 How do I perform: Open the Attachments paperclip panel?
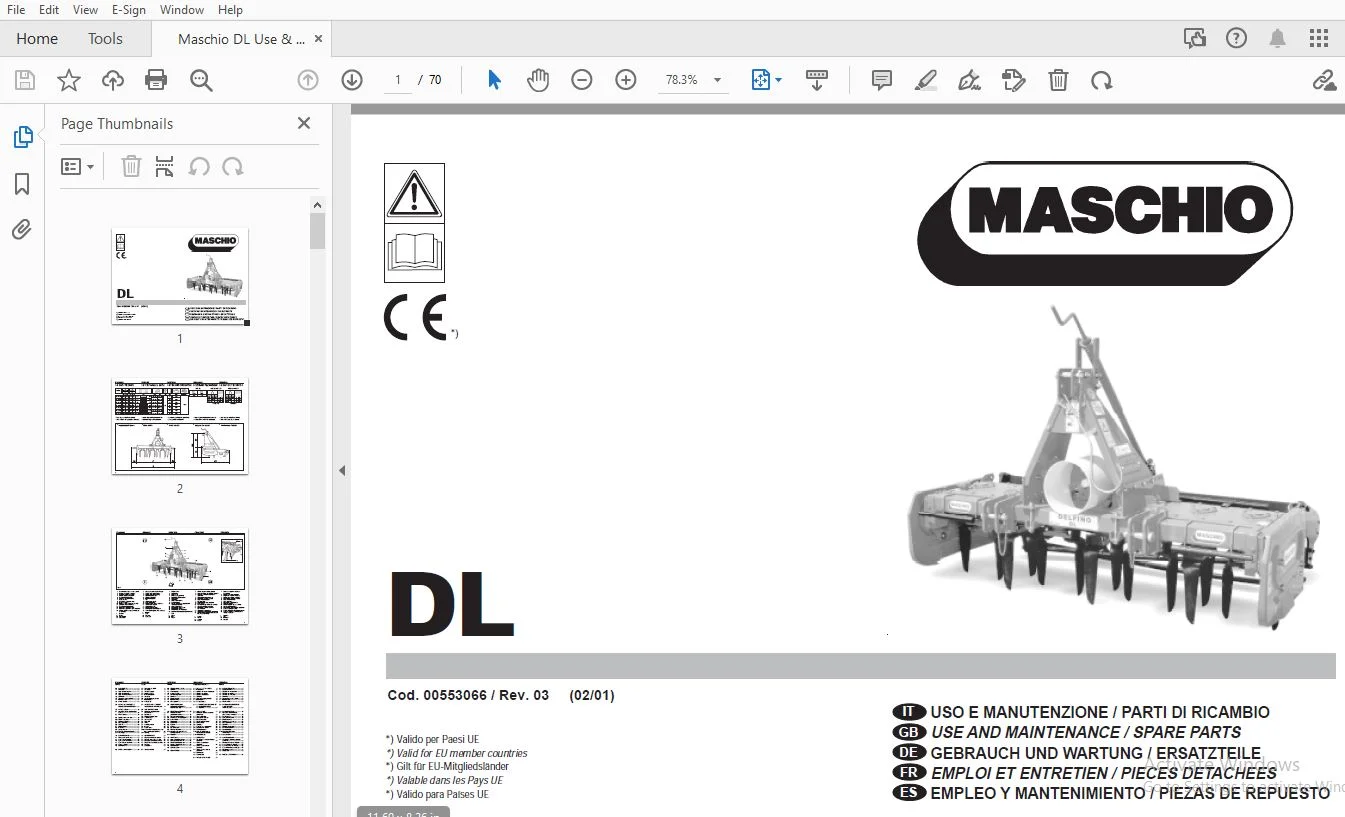coord(22,230)
